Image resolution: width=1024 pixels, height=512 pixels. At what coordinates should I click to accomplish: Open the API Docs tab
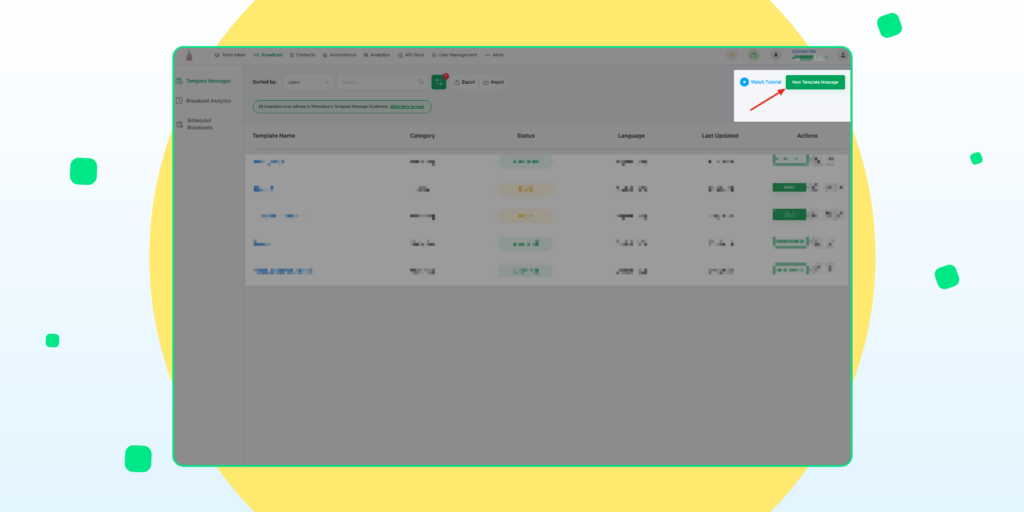coord(409,55)
